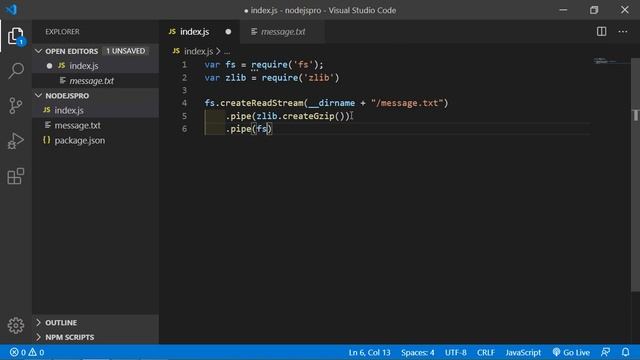Open notifications bell in status bar
Viewport: 640px width, 360px height.
coord(625,352)
